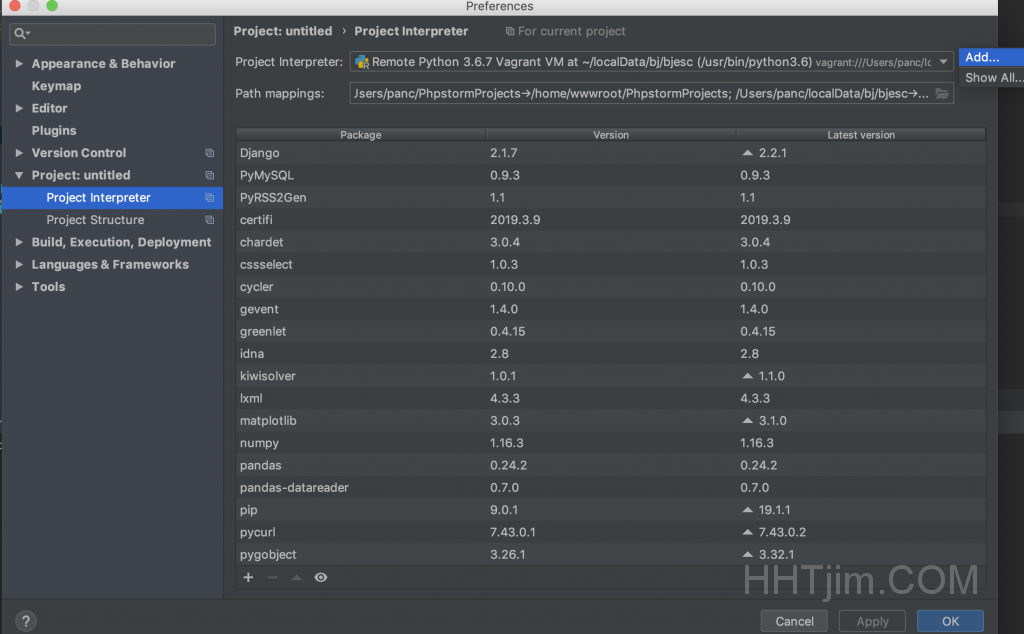The image size is (1024, 634).
Task: Click the Upgrade Package arrow icon
Action: (295, 577)
